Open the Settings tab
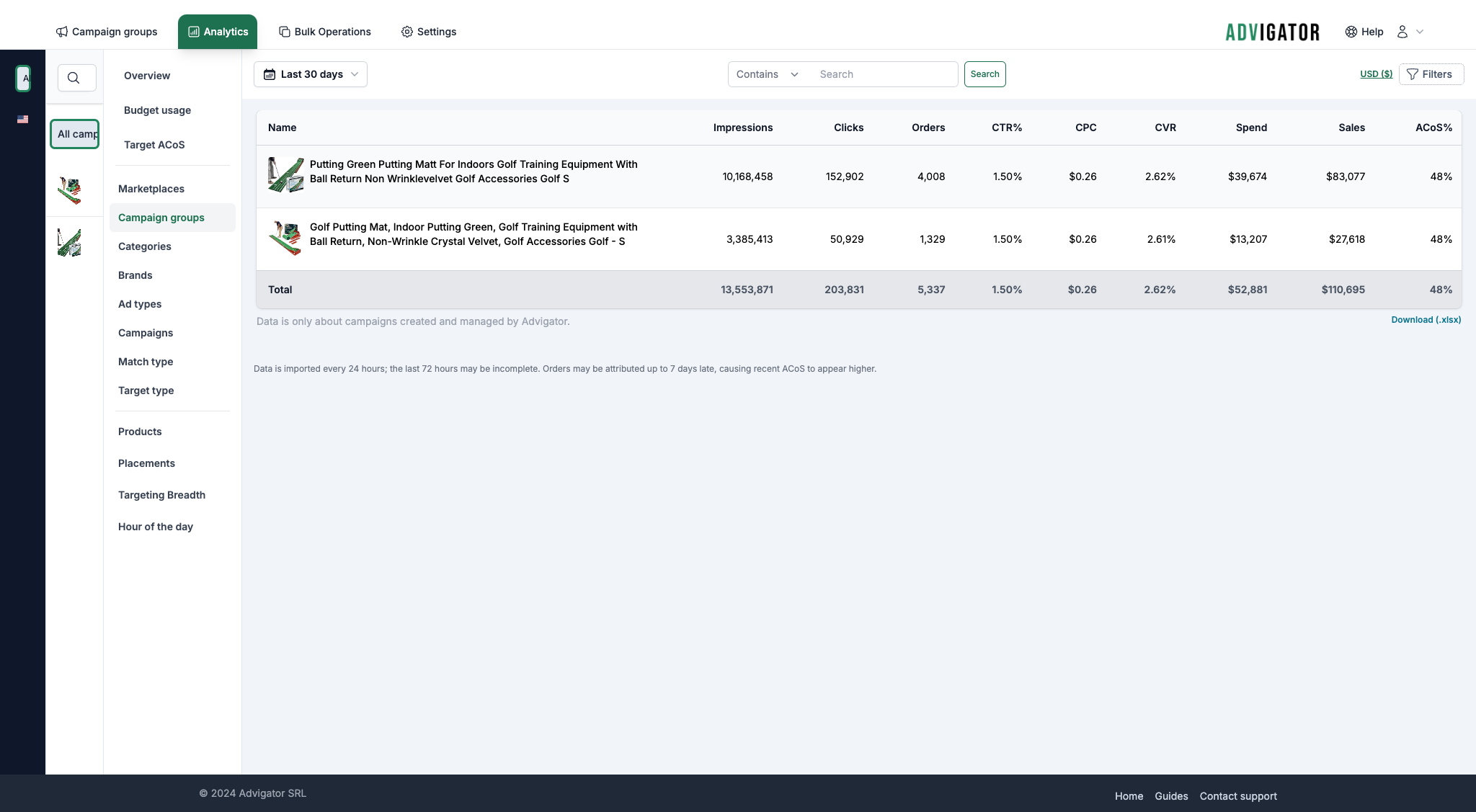 point(429,32)
